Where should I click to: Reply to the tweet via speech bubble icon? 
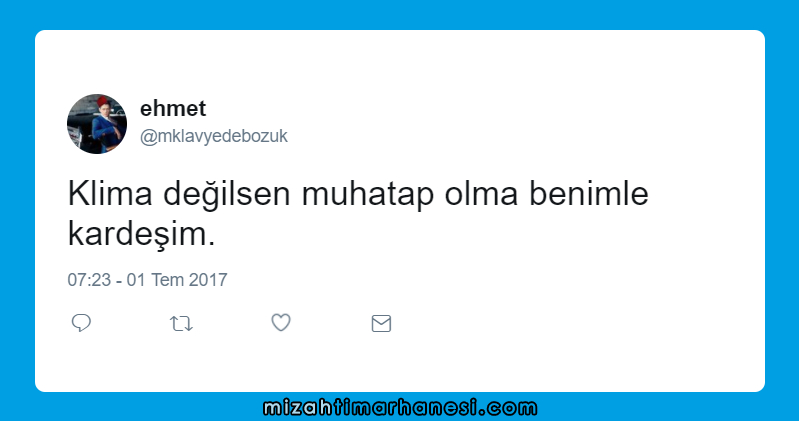81,323
